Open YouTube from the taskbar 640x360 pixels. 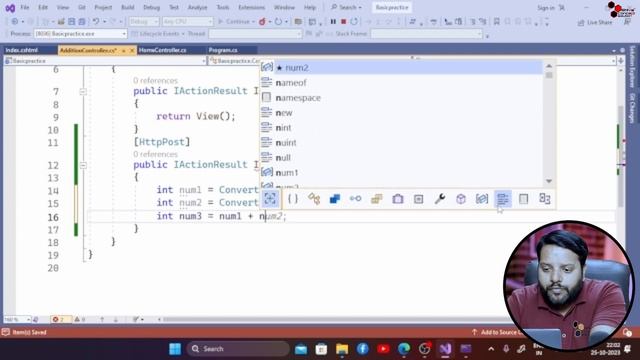[x=383, y=349]
